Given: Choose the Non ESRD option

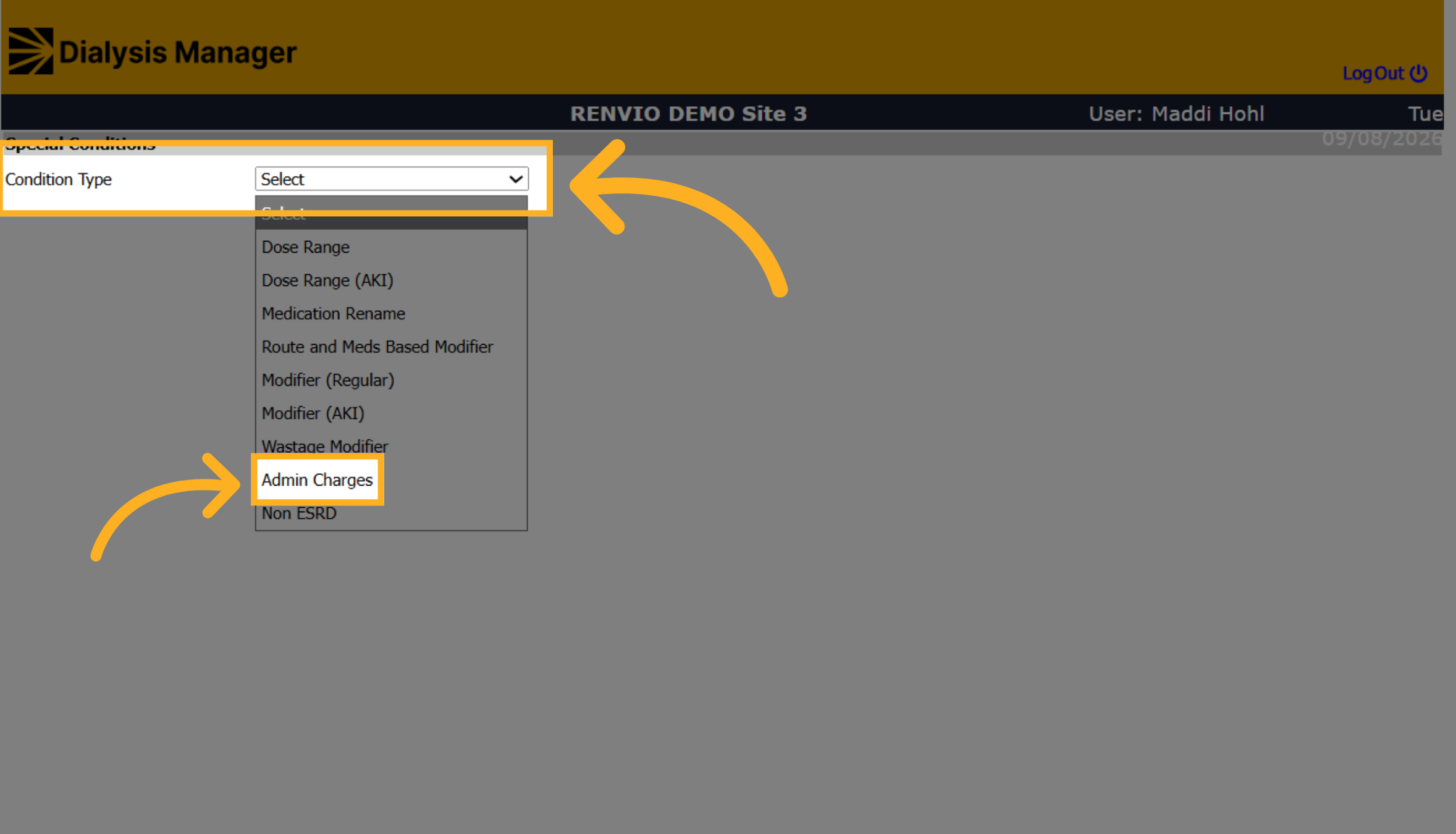Looking at the screenshot, I should pyautogui.click(x=392, y=513).
